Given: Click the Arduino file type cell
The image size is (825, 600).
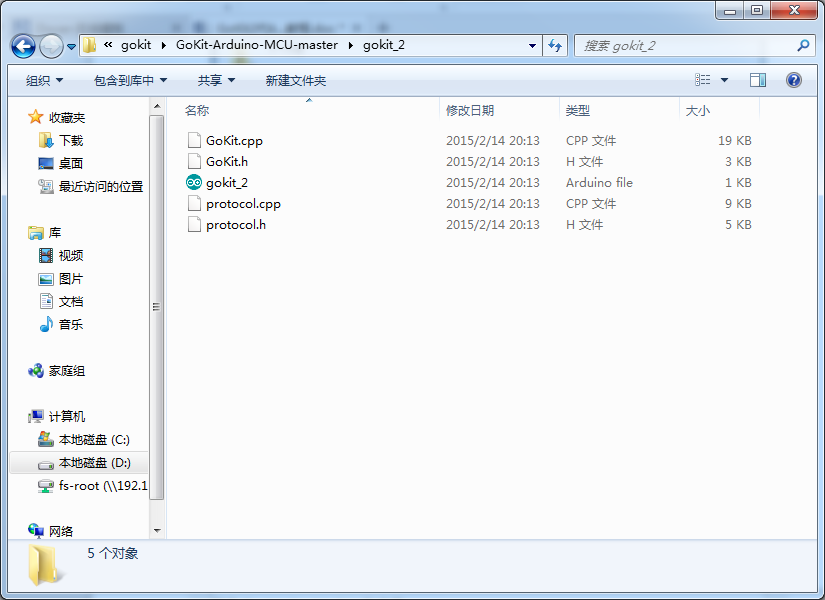Looking at the screenshot, I should tap(599, 183).
